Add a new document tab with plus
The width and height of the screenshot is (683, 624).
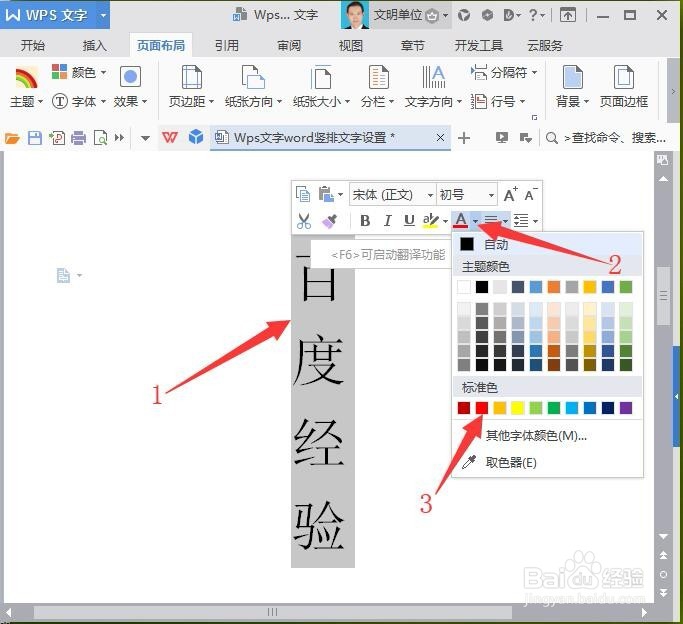[464, 138]
